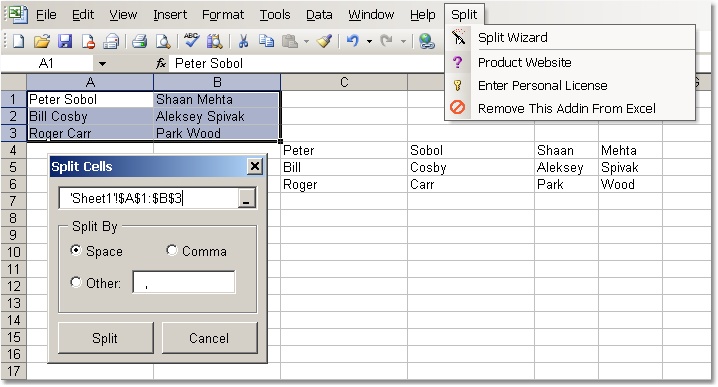
Task: Open a file with the folder icon
Action: [42, 41]
